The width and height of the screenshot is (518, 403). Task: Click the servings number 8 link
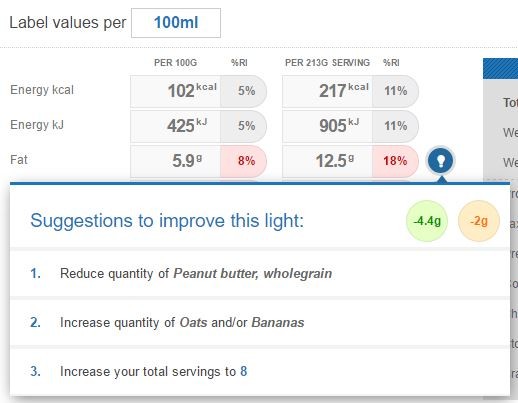click(244, 371)
